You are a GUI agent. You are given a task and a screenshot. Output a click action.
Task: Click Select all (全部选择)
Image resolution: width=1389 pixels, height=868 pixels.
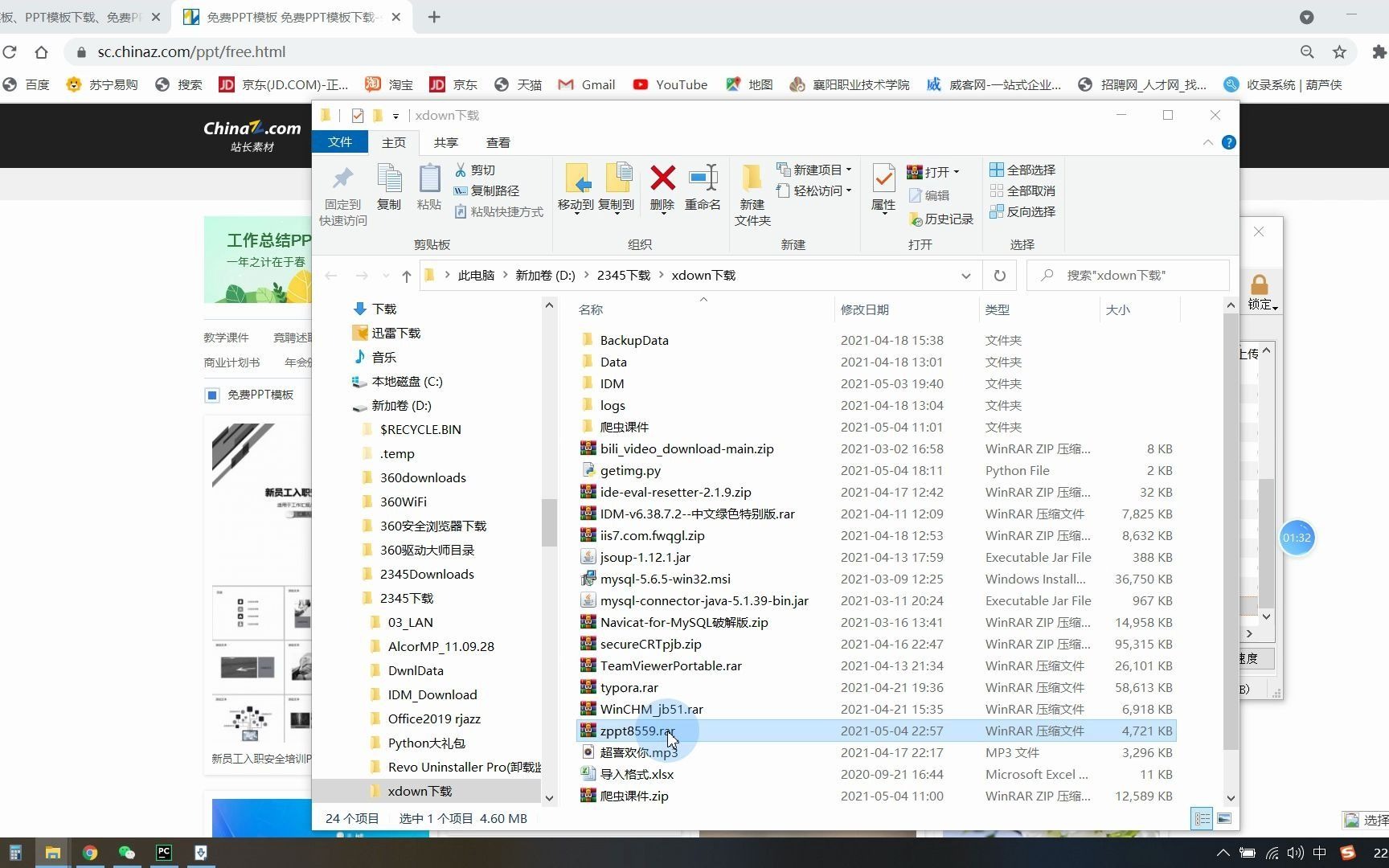pyautogui.click(x=1022, y=170)
